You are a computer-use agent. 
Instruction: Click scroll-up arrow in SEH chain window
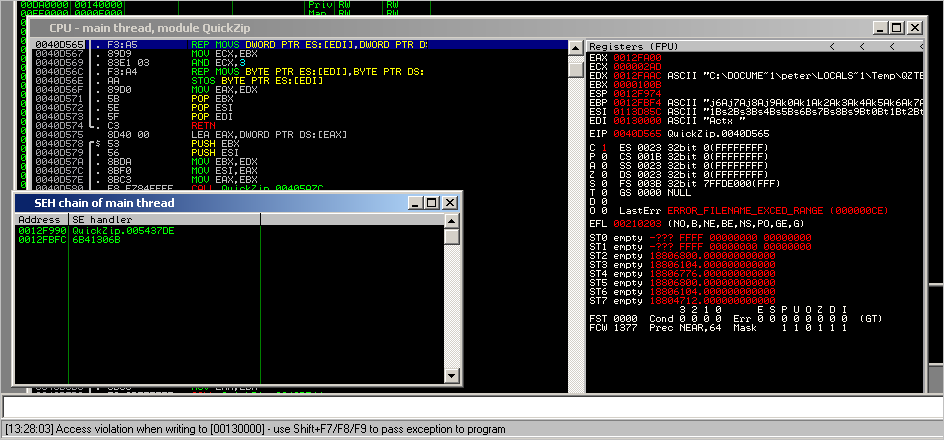coord(452,219)
